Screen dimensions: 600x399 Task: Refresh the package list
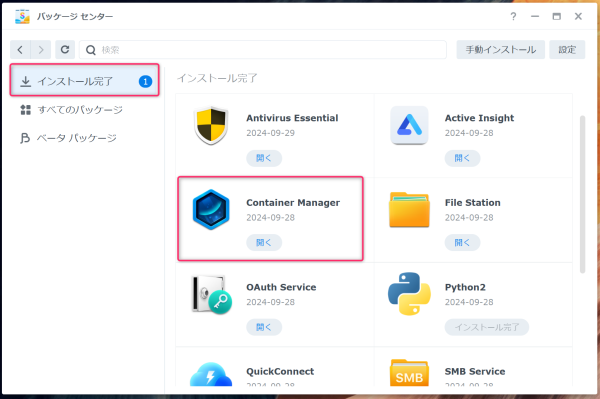[x=65, y=50]
